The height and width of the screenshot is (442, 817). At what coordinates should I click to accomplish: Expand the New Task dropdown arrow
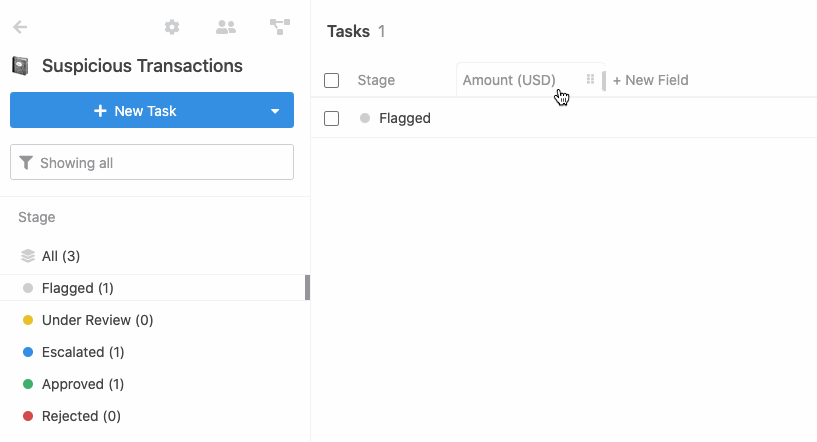[x=275, y=110]
